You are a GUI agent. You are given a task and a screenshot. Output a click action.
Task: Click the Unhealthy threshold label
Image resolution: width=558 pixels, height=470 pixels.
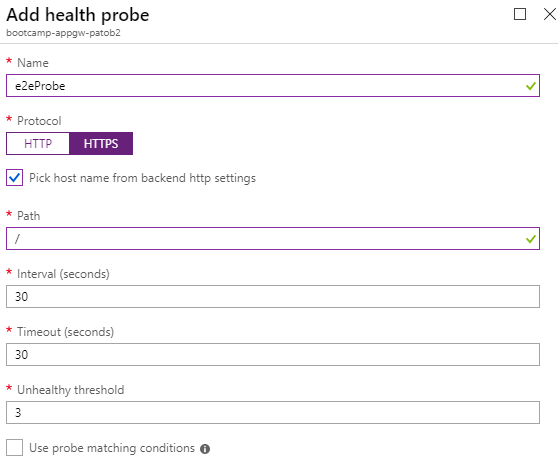(x=70, y=390)
